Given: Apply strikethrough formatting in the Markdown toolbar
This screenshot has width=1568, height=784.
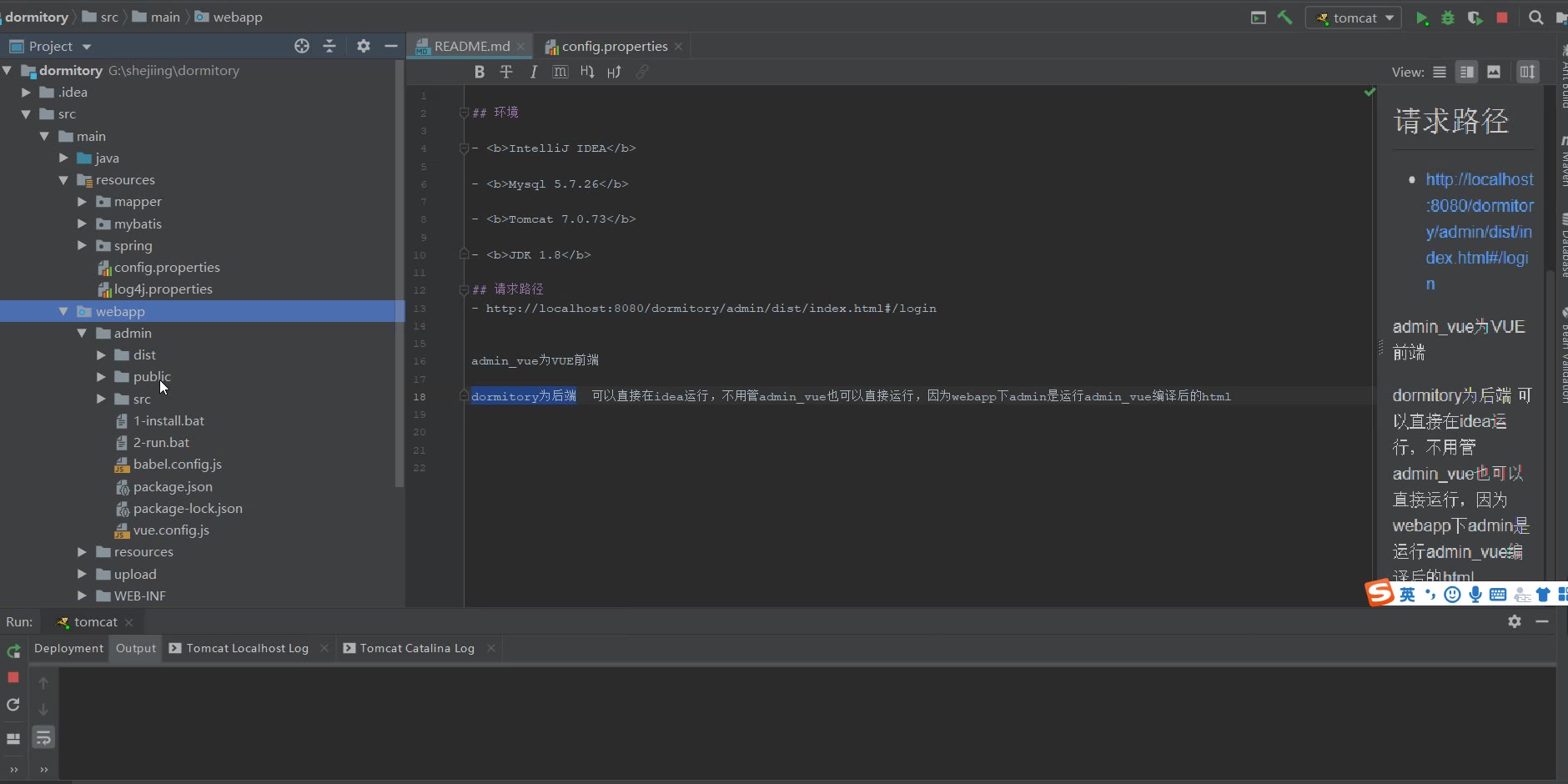Looking at the screenshot, I should pos(506,72).
